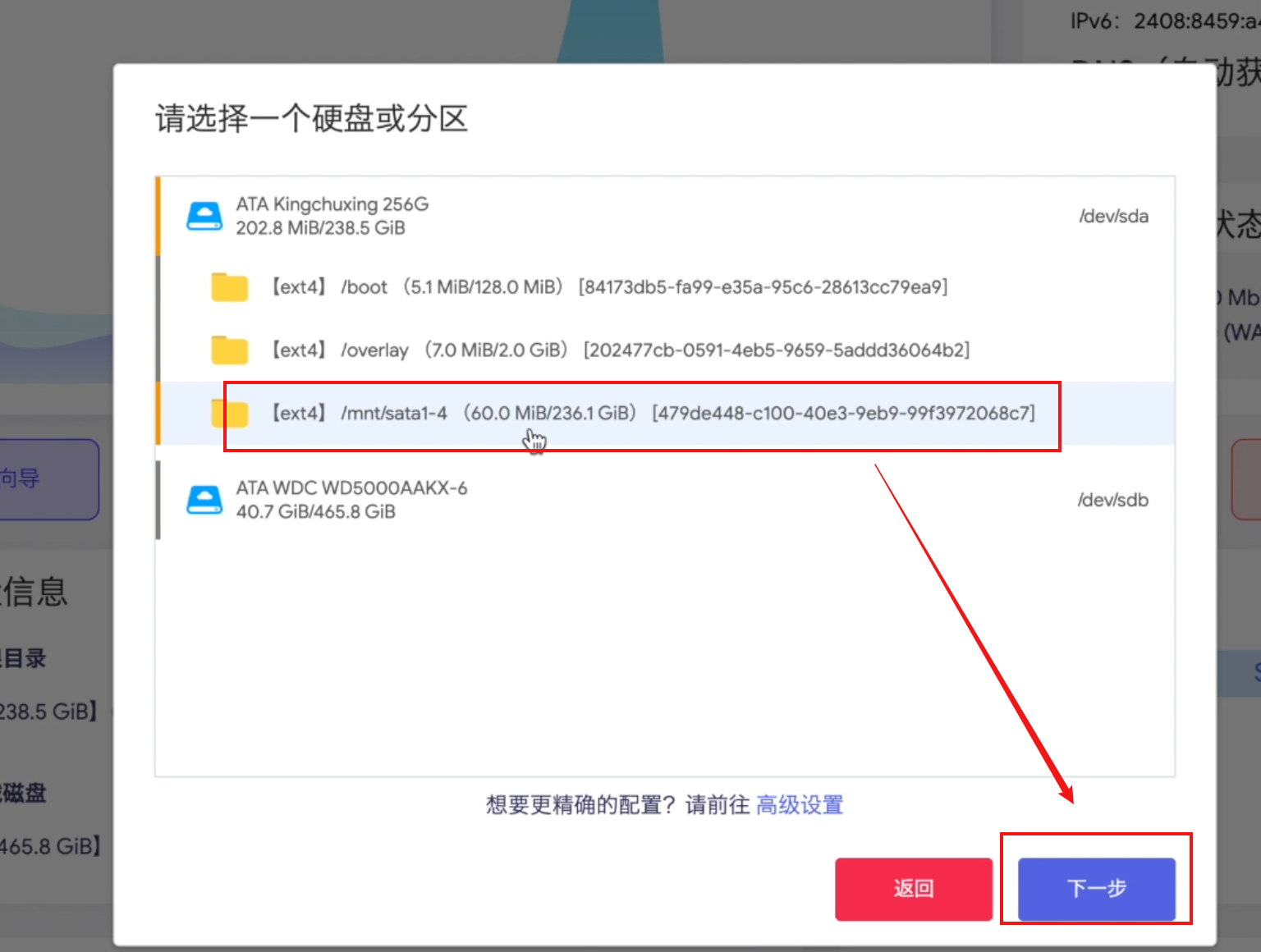Select the /overlay ext4 partition row

(x=575, y=349)
